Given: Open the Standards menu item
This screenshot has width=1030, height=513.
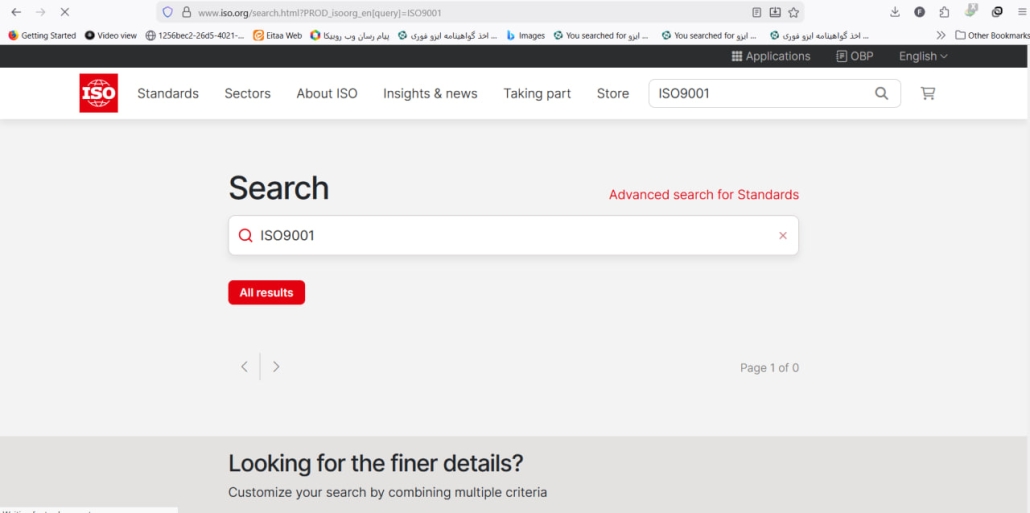Looking at the screenshot, I should pyautogui.click(x=168, y=93).
